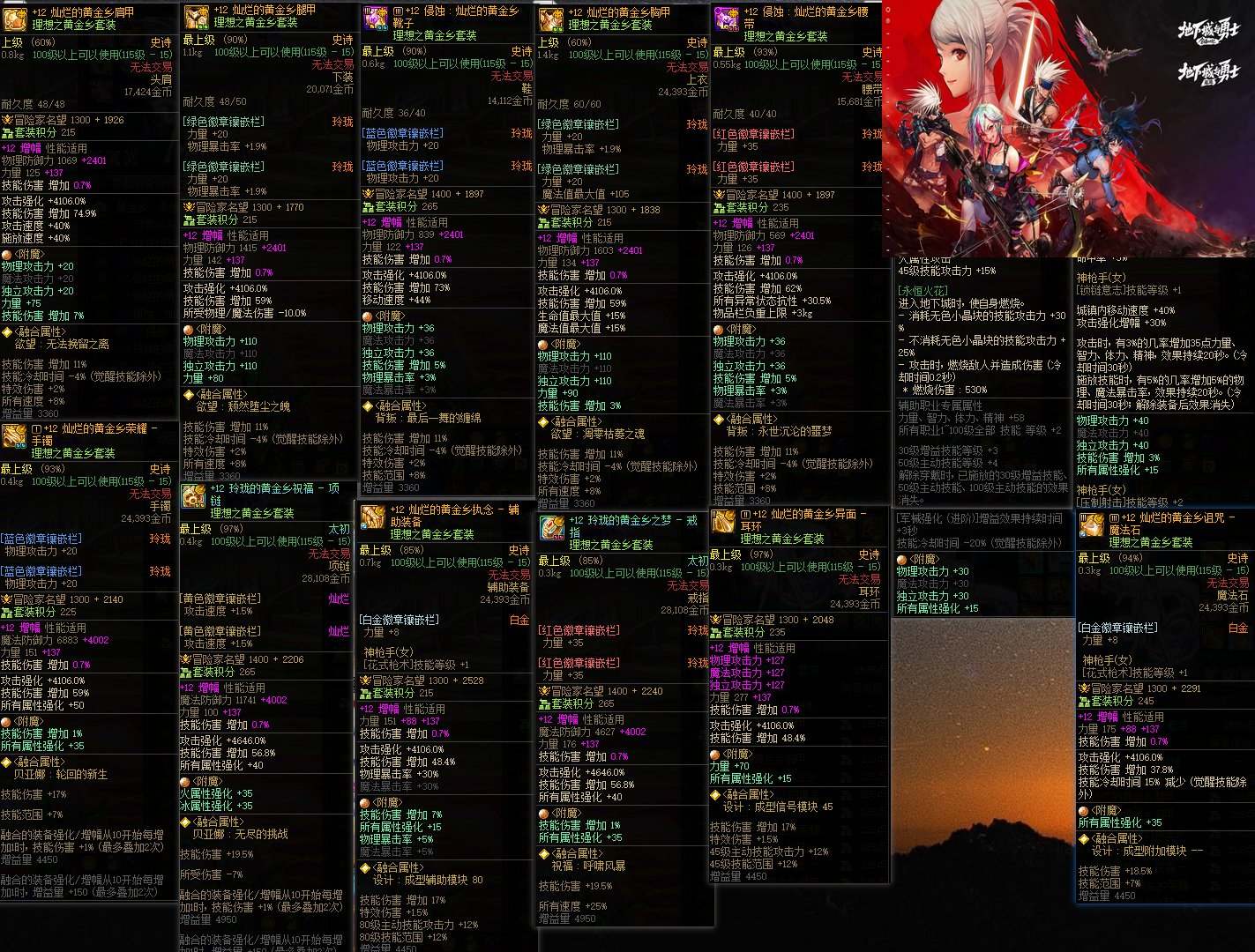The image size is (1255, 952).
Task: Click the text "技能伤害 增加 74.9%"
Action: (49, 213)
